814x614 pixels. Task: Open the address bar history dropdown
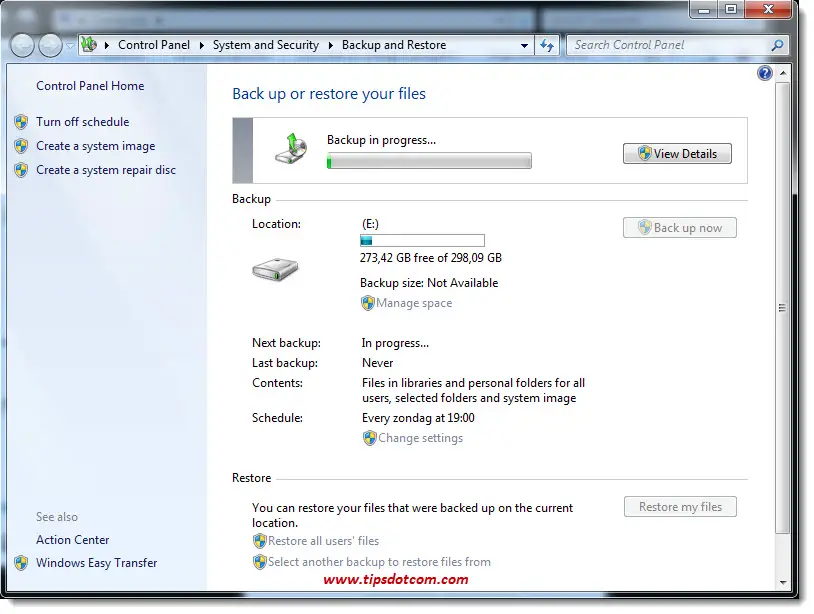click(524, 46)
